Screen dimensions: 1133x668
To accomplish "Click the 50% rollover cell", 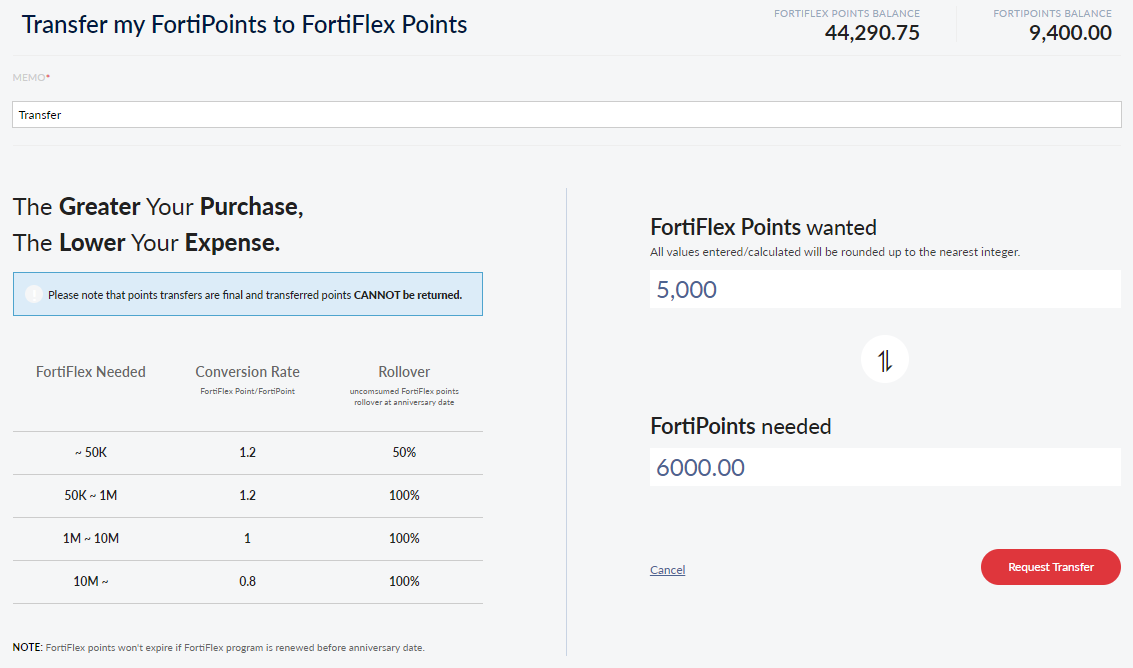I will coord(404,453).
